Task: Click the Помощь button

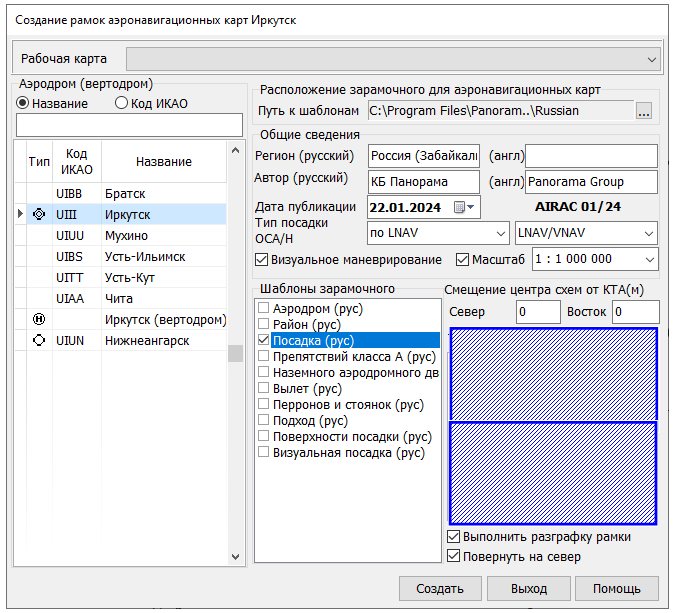Action: click(x=615, y=588)
